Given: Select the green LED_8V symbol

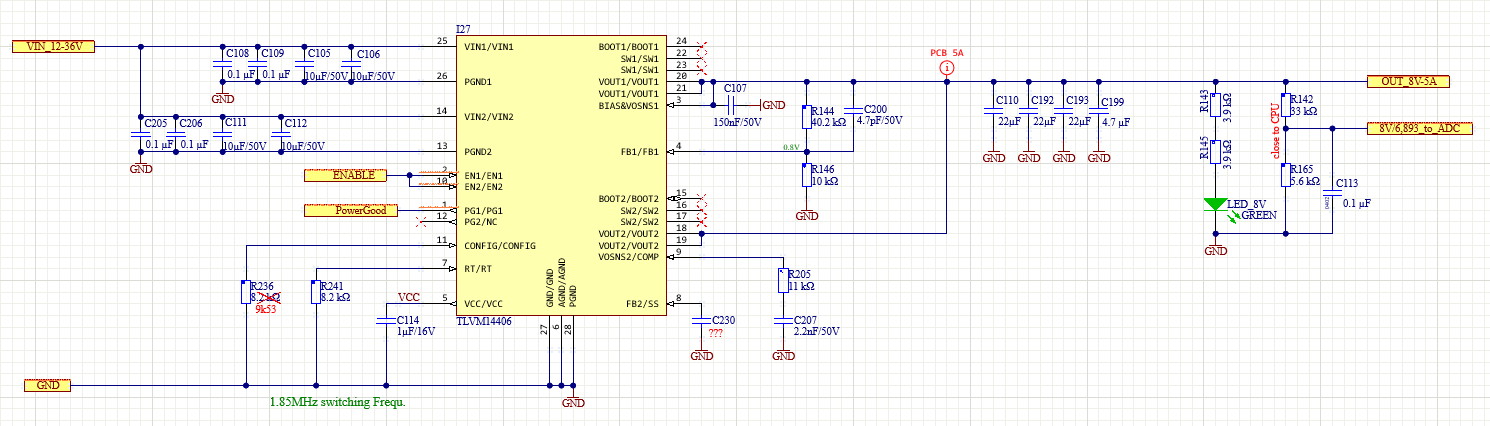Looking at the screenshot, I should point(1216,204).
